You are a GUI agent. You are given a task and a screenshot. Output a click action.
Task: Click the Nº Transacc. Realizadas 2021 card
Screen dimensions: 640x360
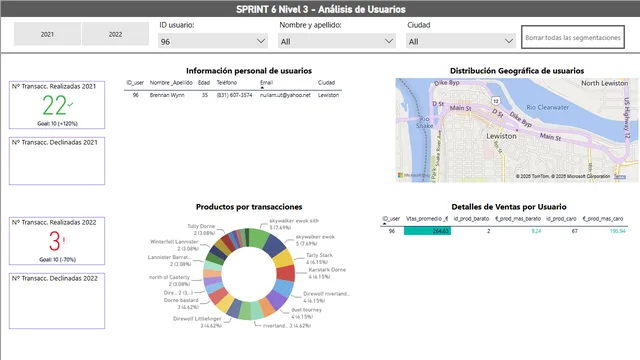point(57,105)
